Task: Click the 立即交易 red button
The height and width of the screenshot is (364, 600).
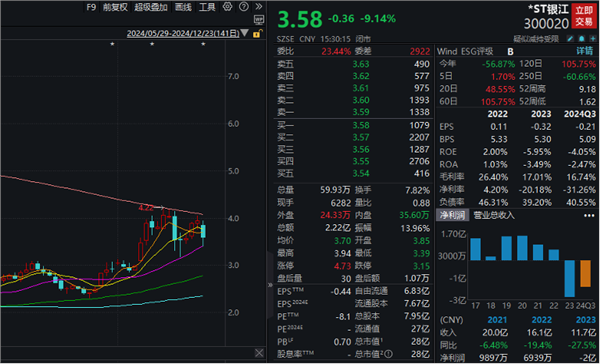Action: click(584, 15)
